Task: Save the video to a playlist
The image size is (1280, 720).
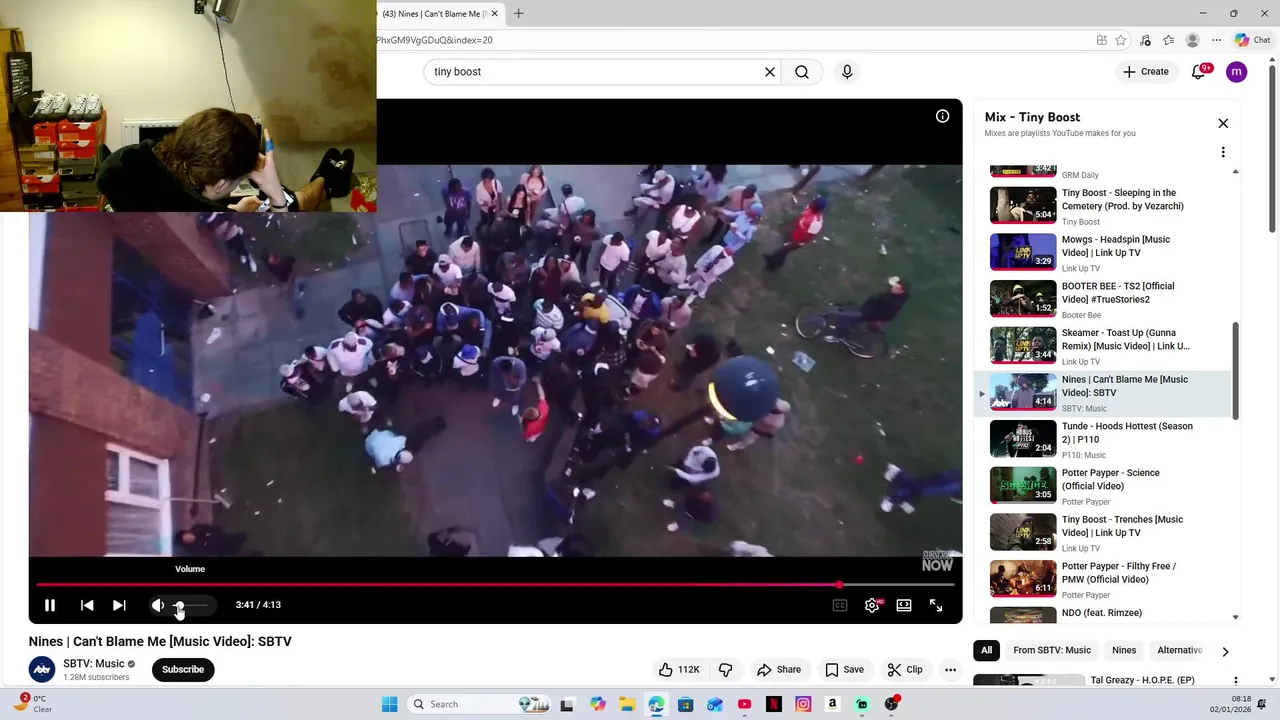Action: [x=844, y=669]
